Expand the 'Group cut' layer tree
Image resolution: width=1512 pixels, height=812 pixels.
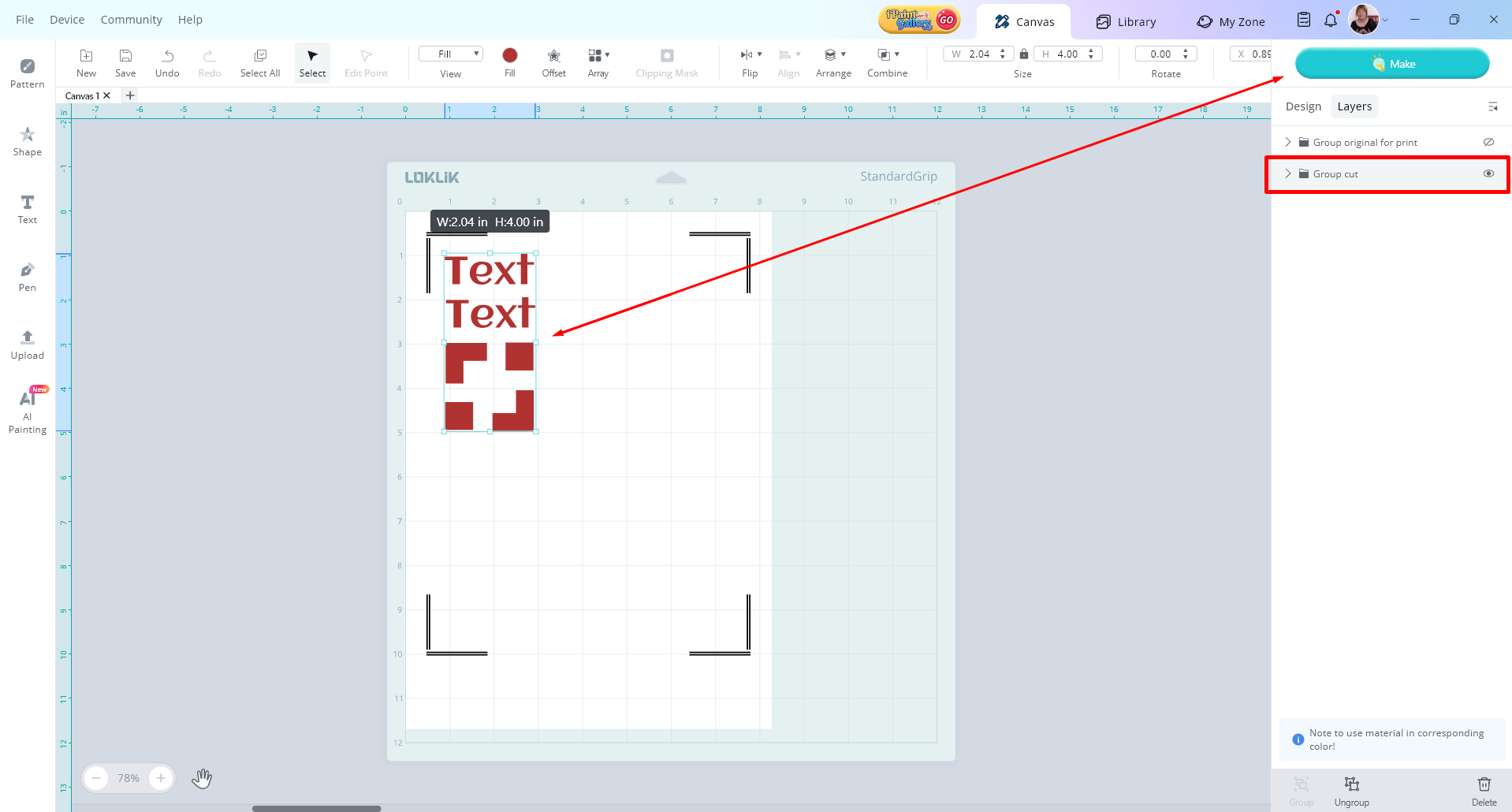[x=1288, y=174]
